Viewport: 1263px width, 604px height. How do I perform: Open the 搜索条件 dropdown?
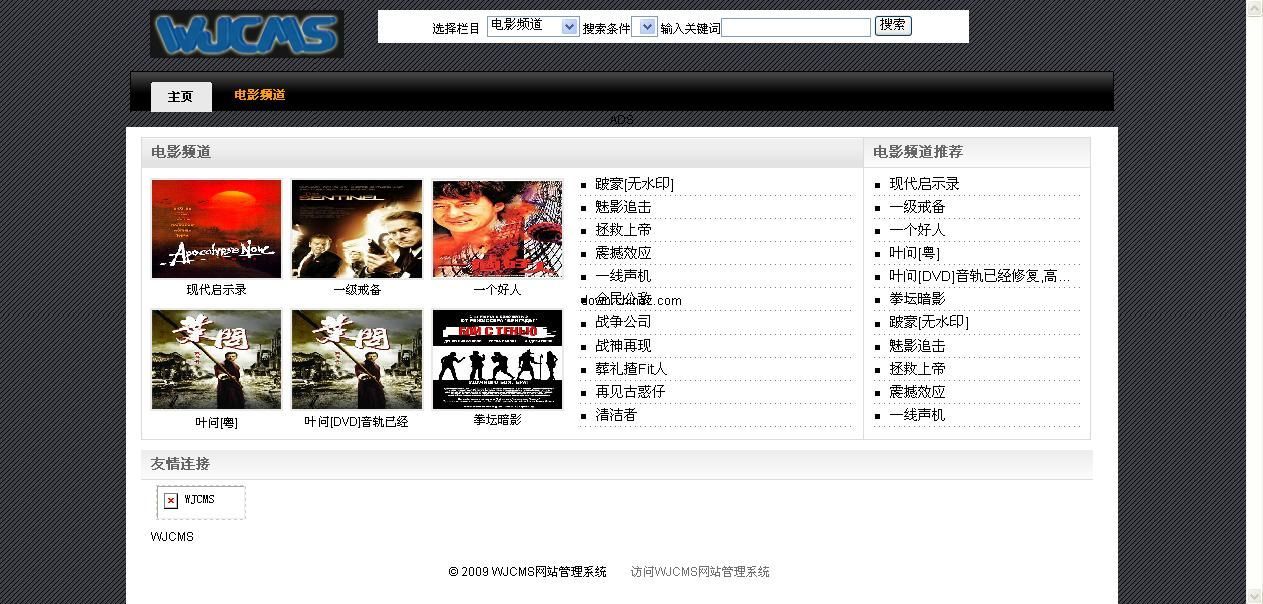[x=644, y=27]
